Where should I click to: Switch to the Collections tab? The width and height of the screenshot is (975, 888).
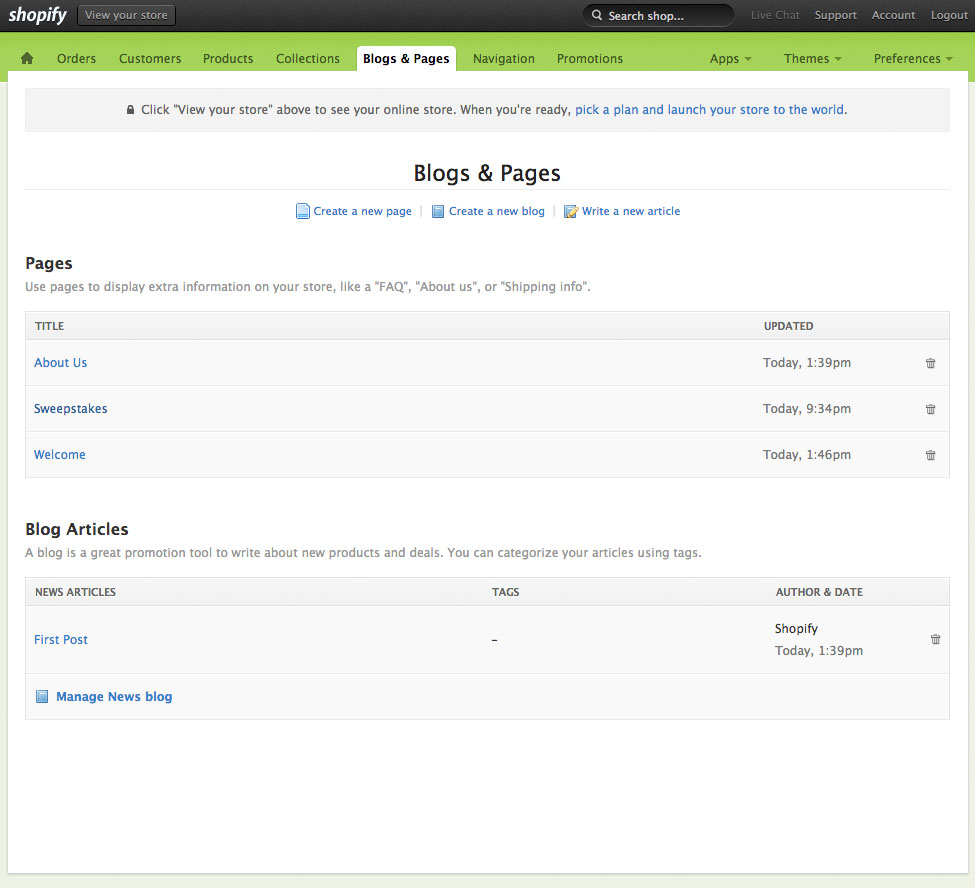308,58
